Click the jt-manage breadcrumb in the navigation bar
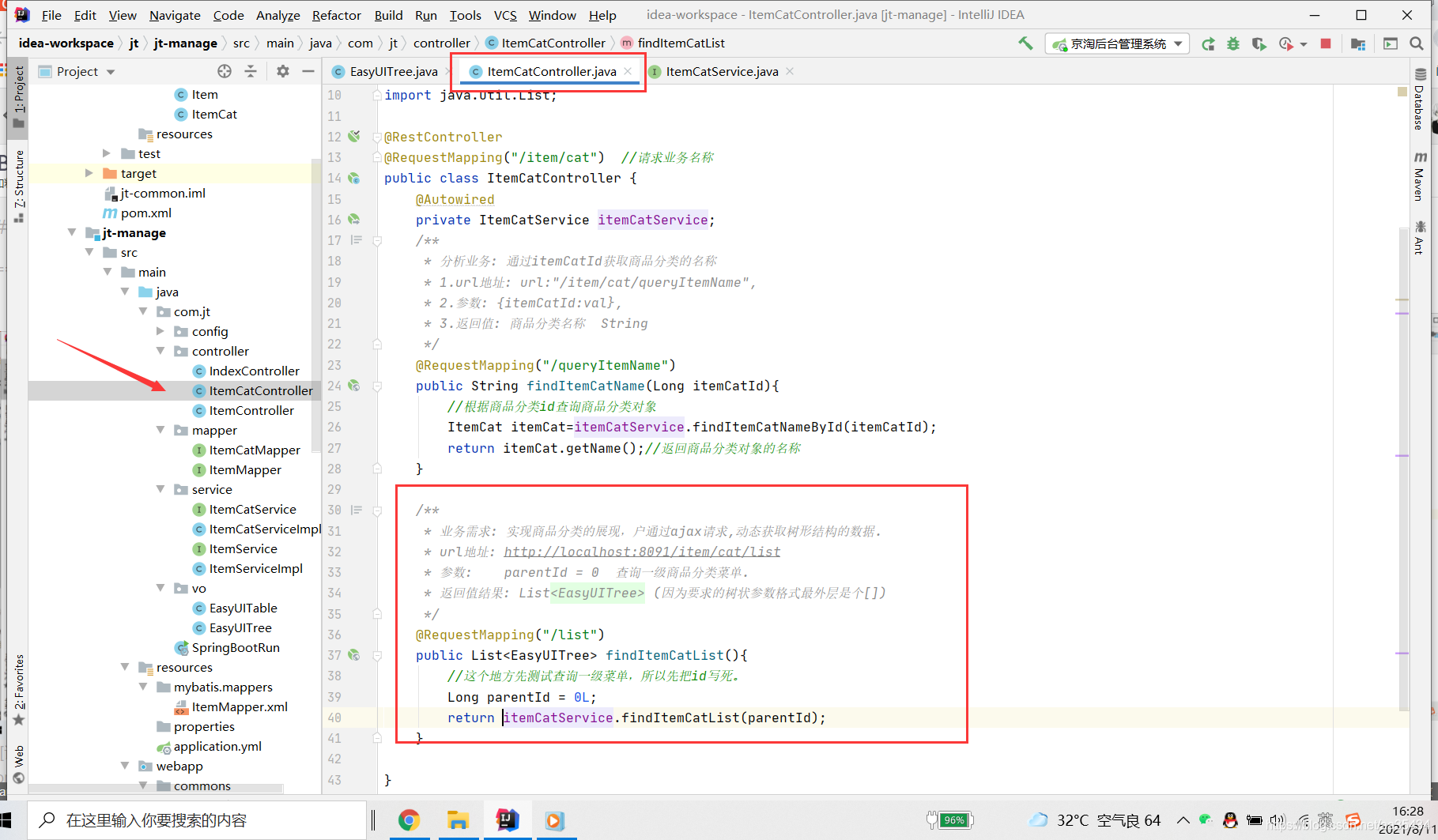Image resolution: width=1438 pixels, height=840 pixels. [x=185, y=43]
